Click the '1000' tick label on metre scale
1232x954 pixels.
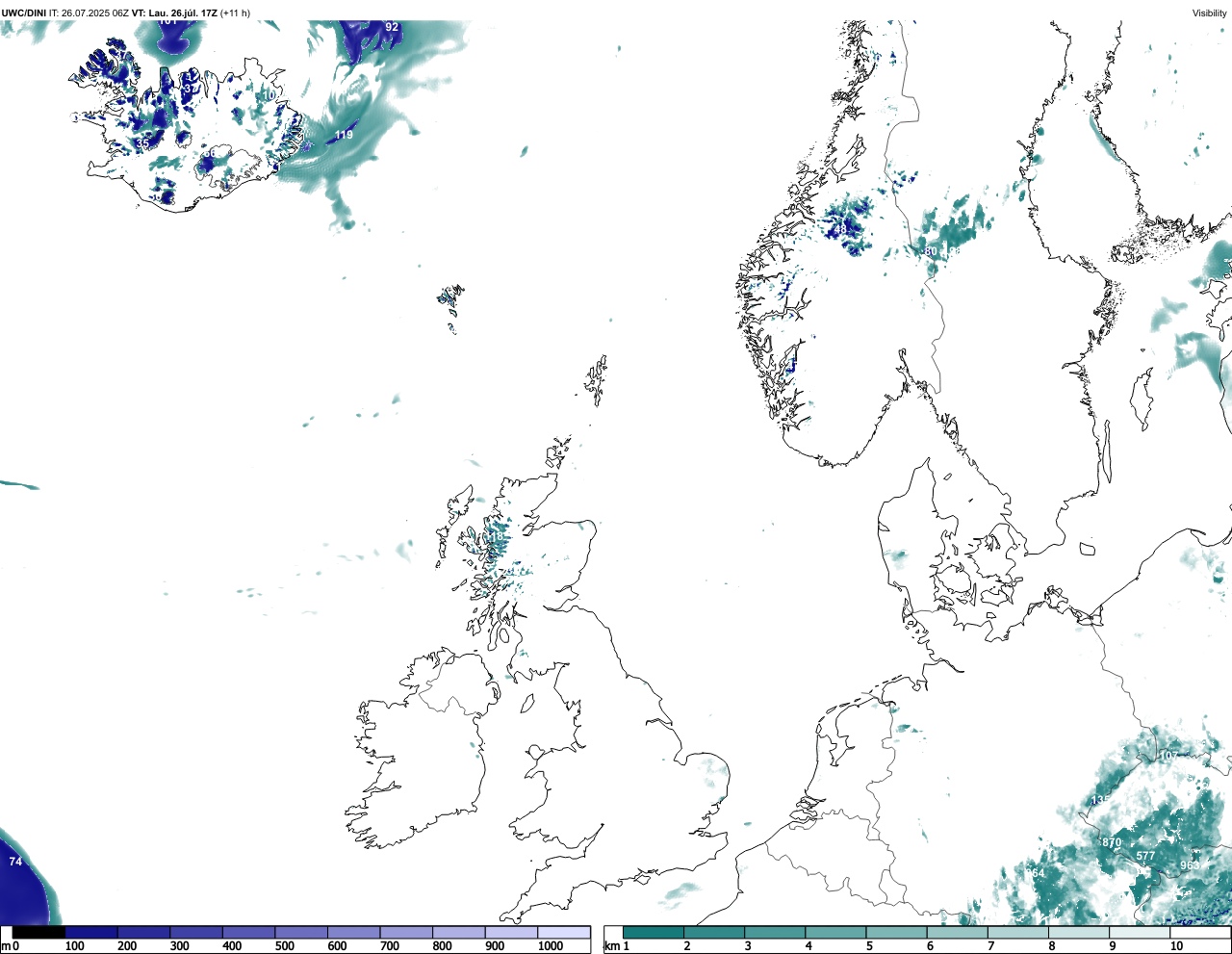[551, 946]
